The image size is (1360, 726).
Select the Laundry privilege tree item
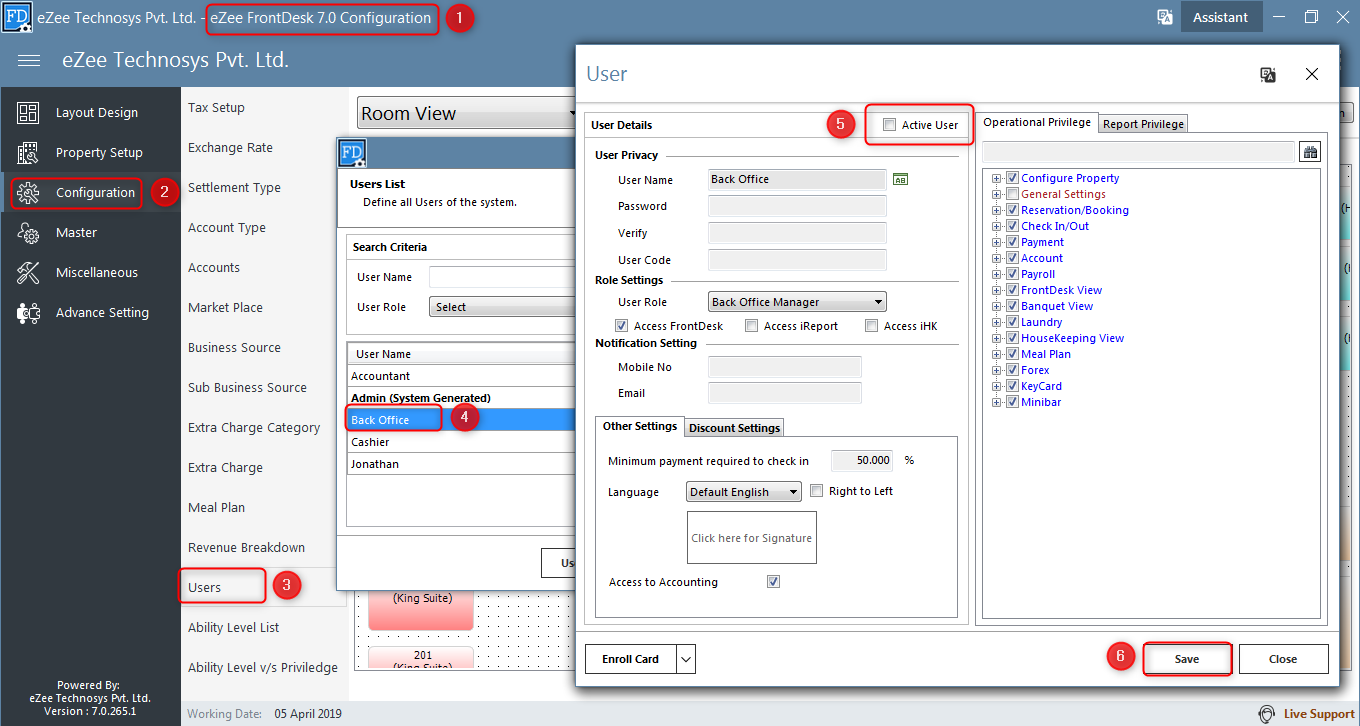click(x=1041, y=322)
